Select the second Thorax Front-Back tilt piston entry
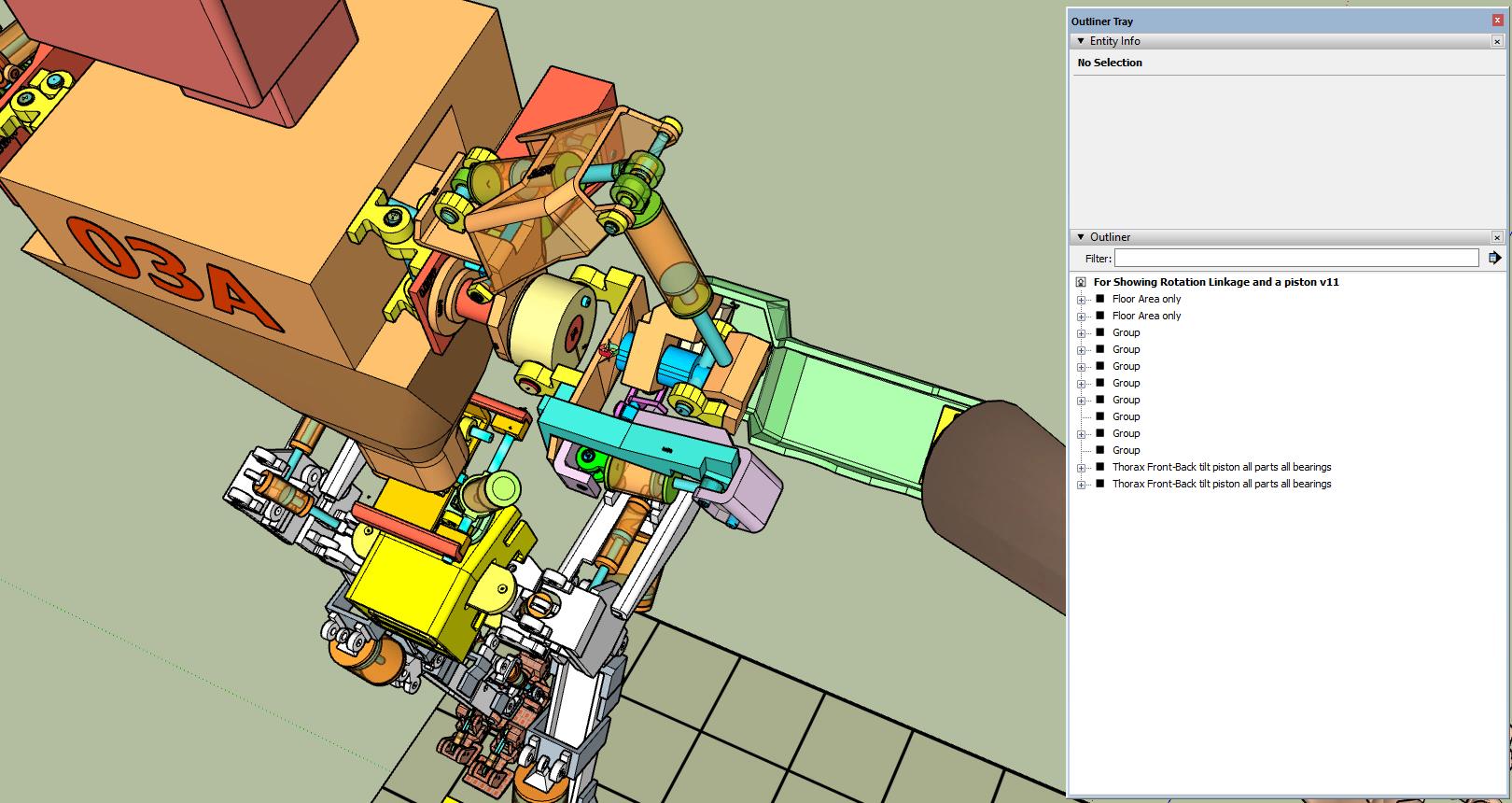Viewport: 1512px width, 803px height. (x=1221, y=484)
